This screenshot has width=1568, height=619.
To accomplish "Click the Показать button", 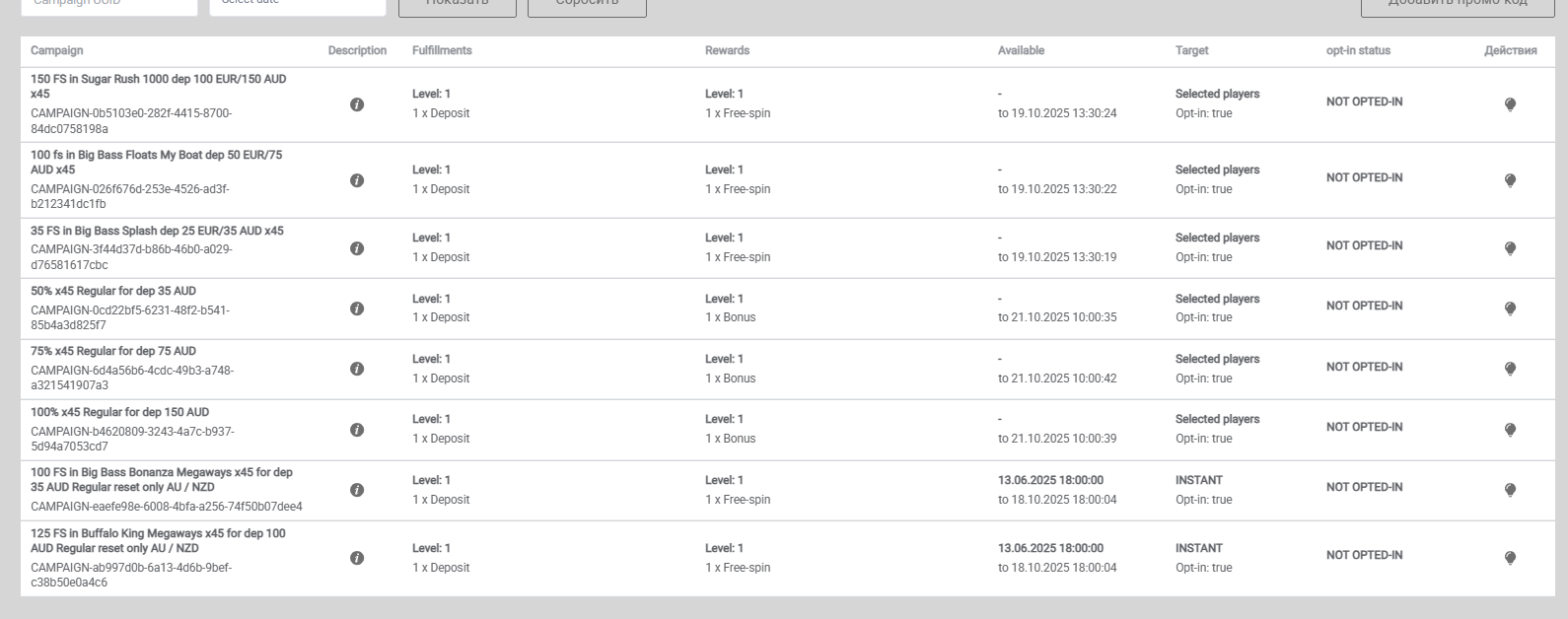I will (x=457, y=6).
